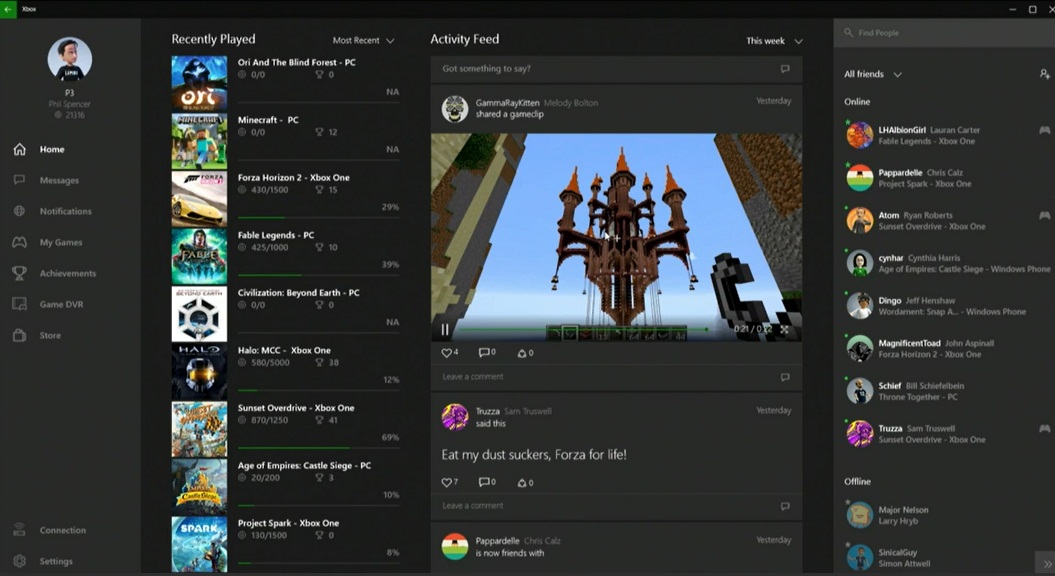Click the controller icon beside LHAlbionGirl
This screenshot has width=1055, height=576.
(1044, 130)
